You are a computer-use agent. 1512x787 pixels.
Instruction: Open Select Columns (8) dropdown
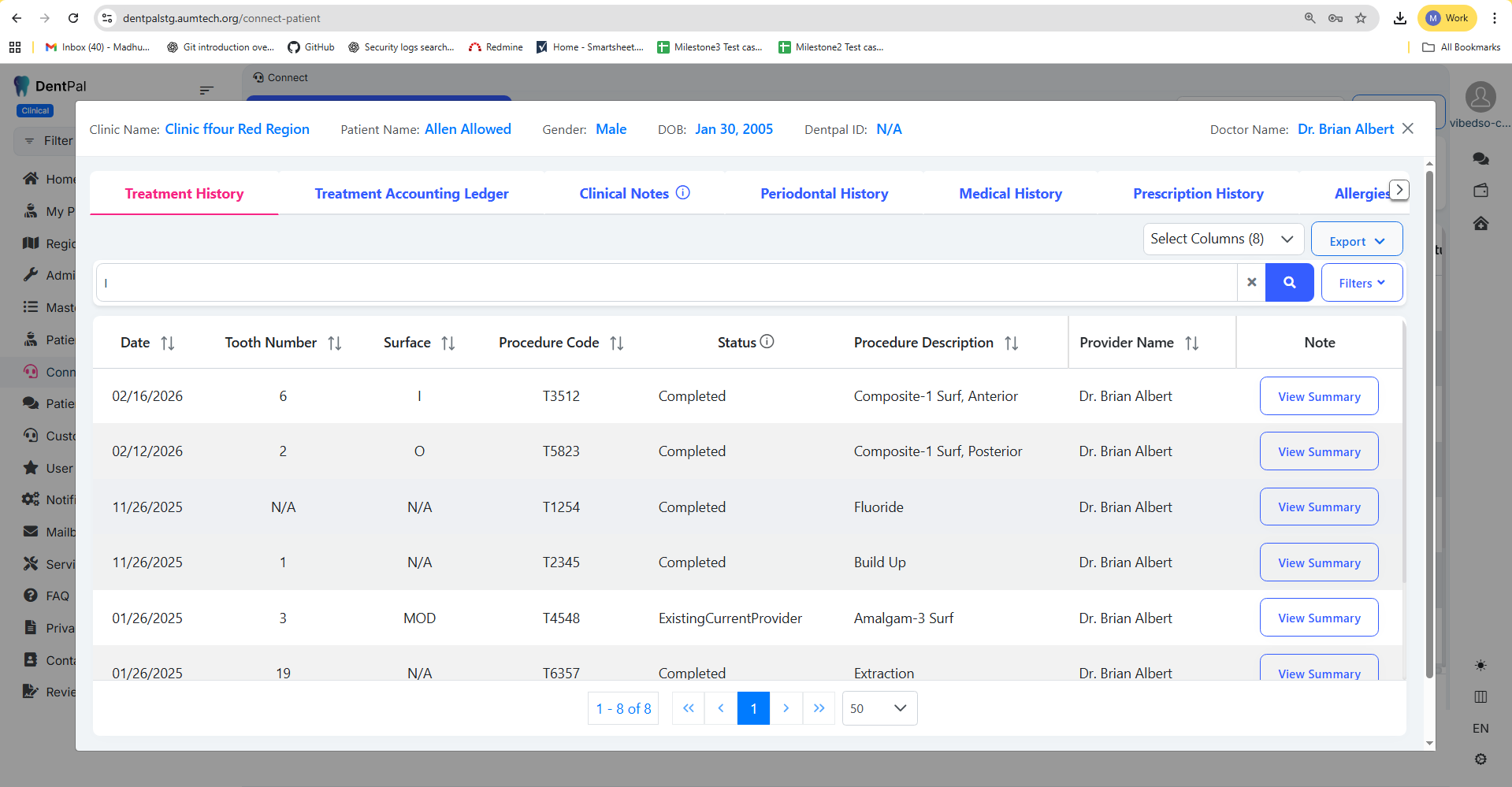[1223, 239]
